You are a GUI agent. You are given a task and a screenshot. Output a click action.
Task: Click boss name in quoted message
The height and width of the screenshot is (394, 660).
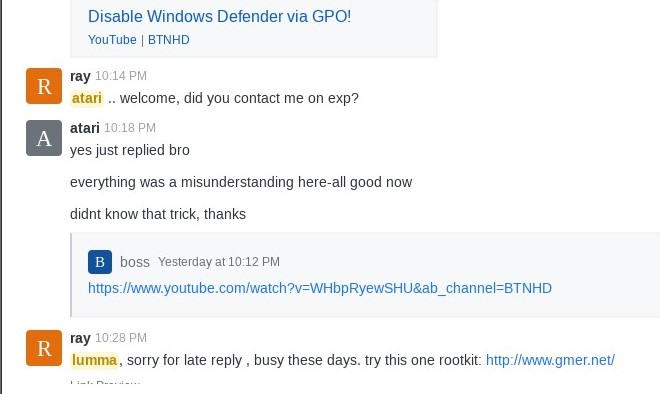pos(135,262)
